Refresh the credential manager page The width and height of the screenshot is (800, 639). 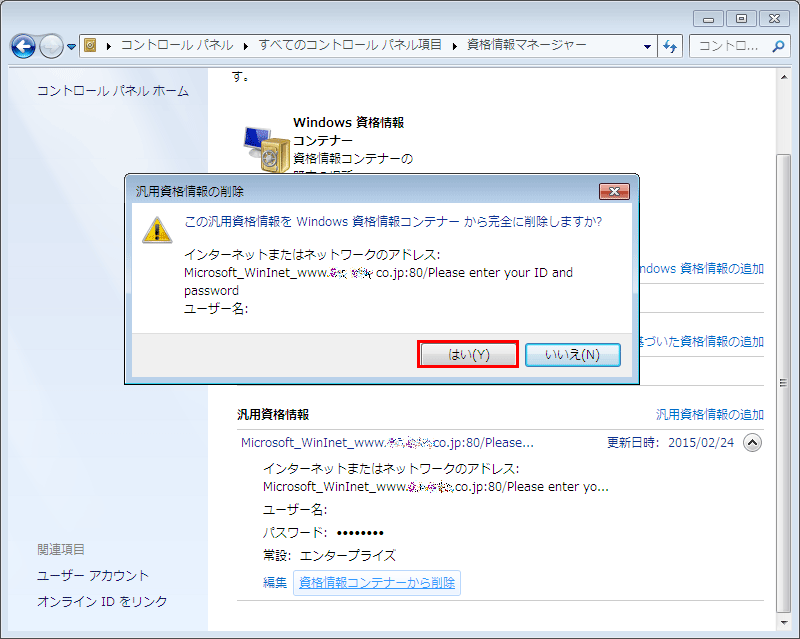click(670, 46)
